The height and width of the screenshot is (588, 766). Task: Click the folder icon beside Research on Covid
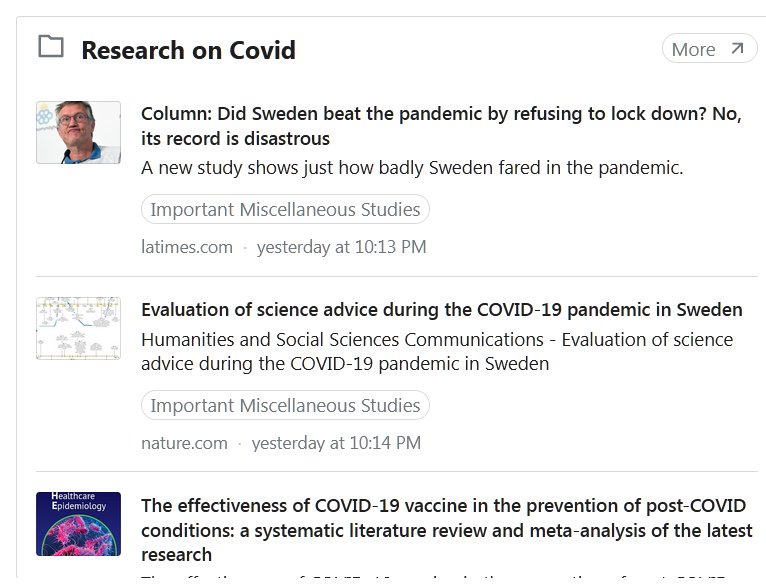50,47
